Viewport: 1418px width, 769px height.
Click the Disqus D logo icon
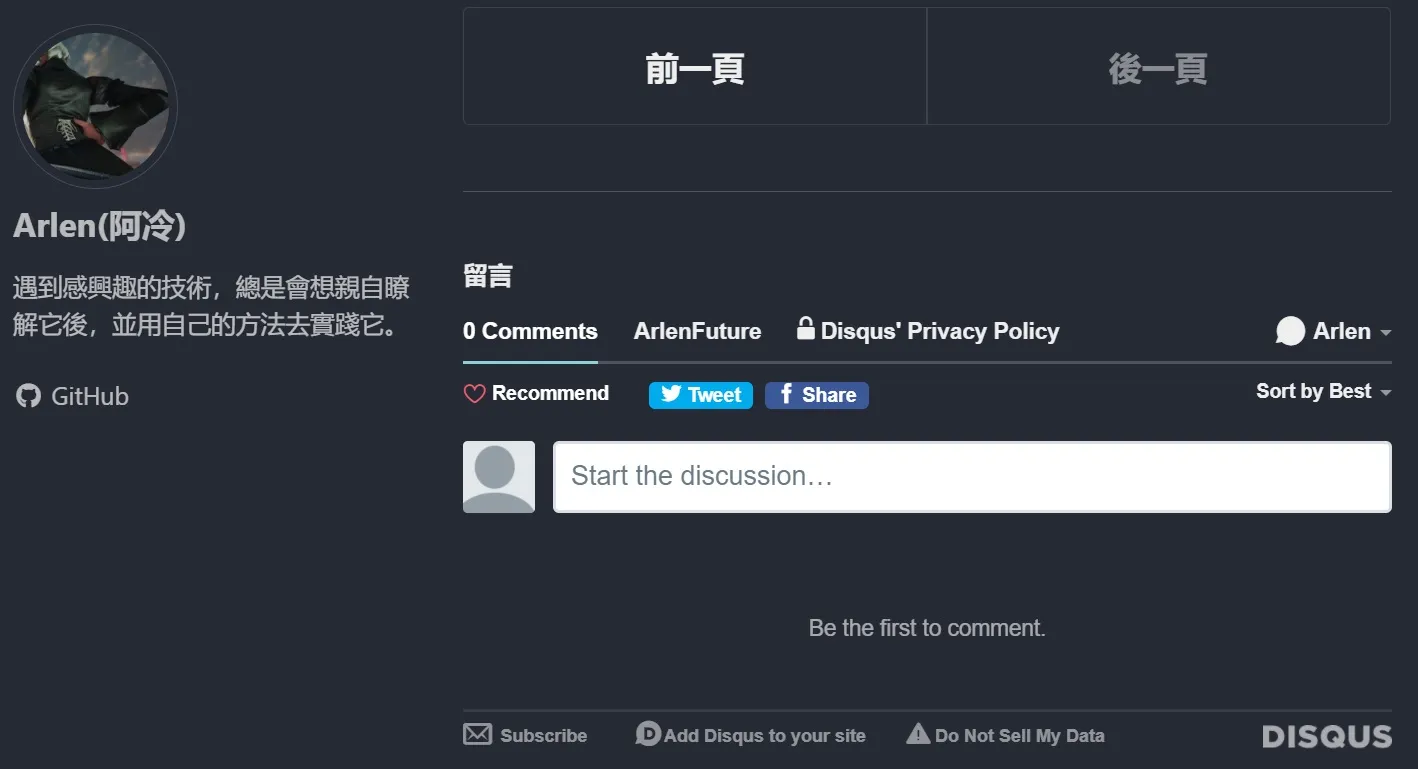[648, 734]
